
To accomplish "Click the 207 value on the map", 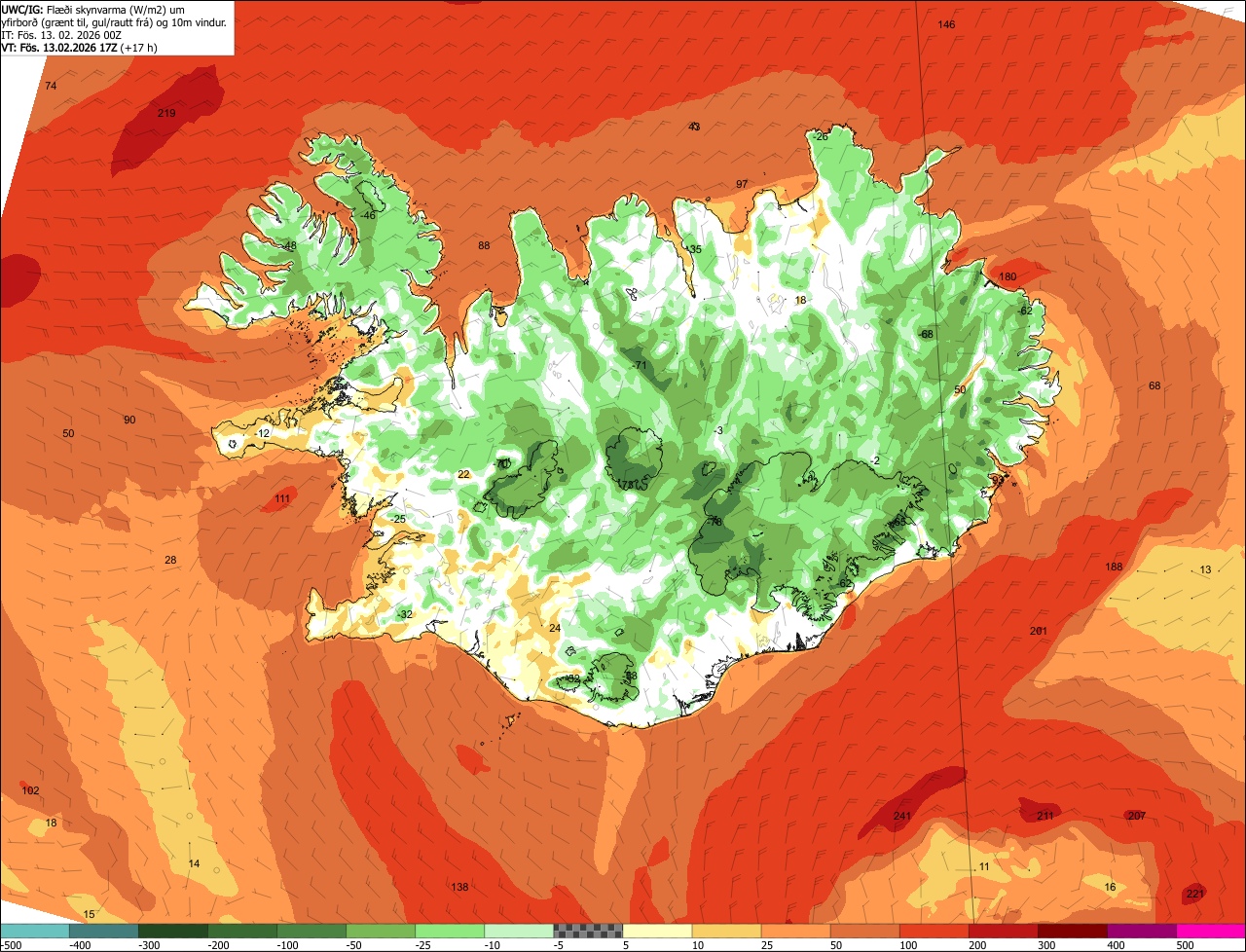I will pyautogui.click(x=1137, y=816).
